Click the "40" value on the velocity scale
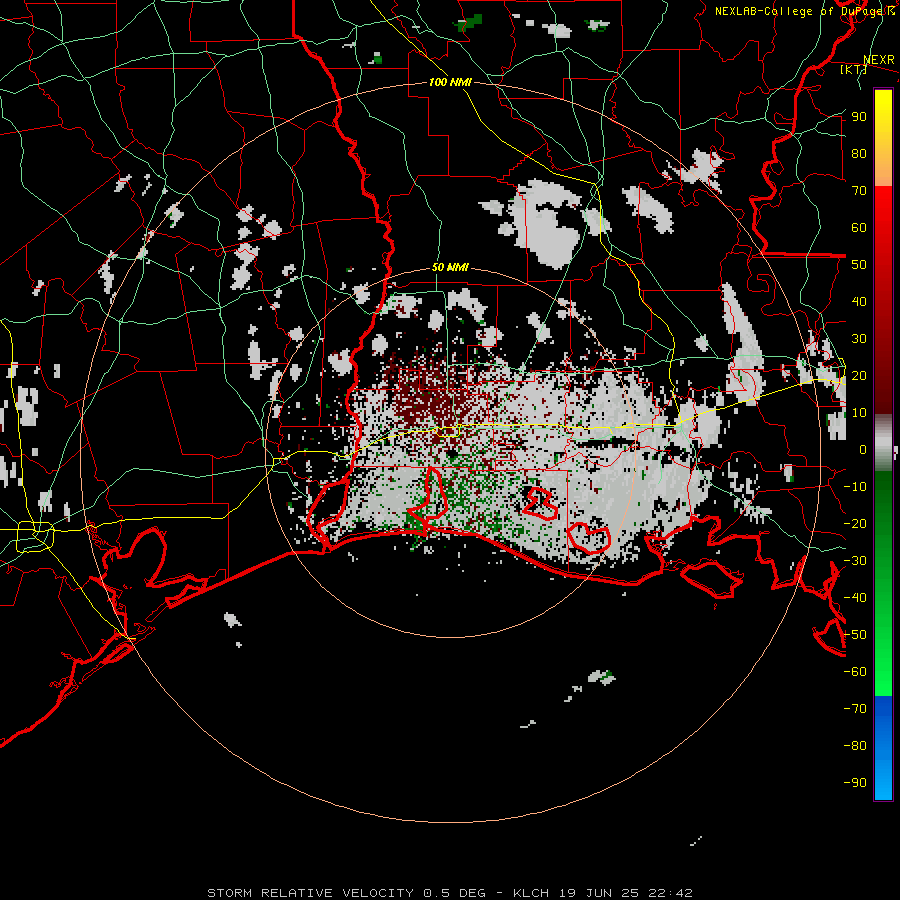The width and height of the screenshot is (900, 900). click(859, 301)
